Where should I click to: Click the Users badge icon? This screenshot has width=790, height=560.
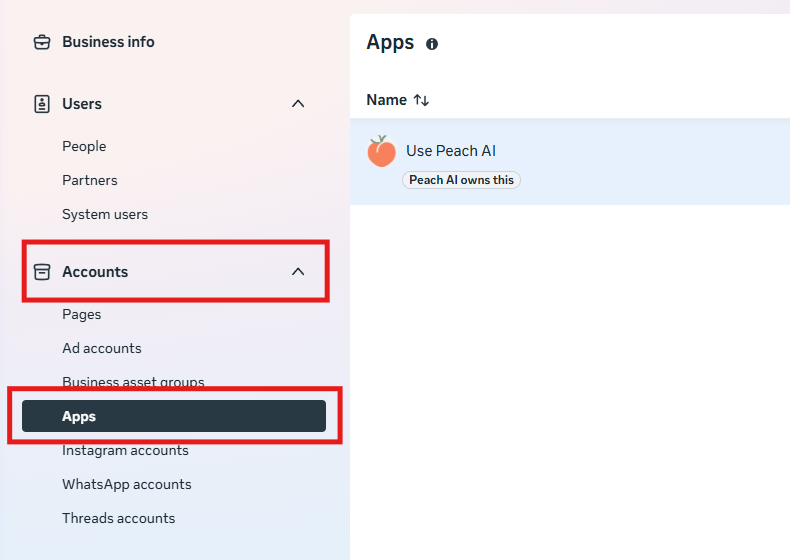42,104
